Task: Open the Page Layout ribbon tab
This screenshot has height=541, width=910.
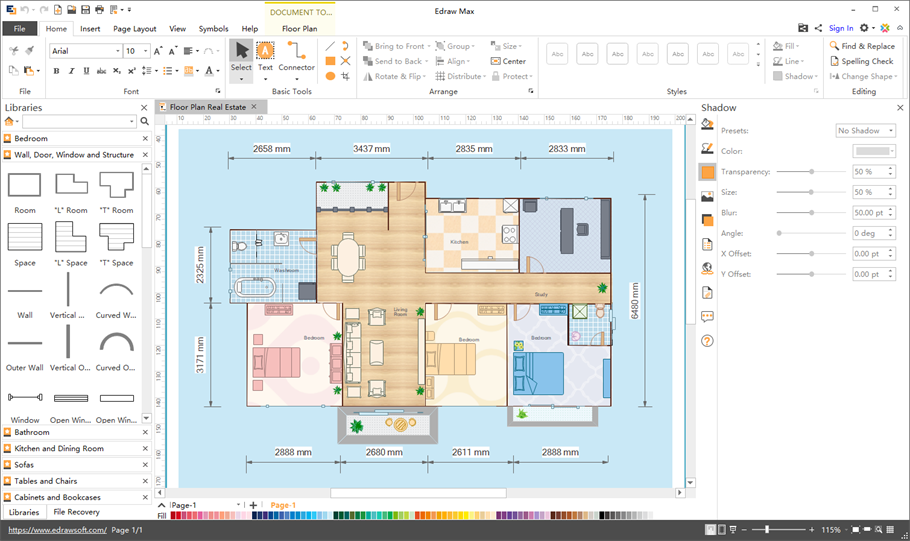Action: (134, 29)
